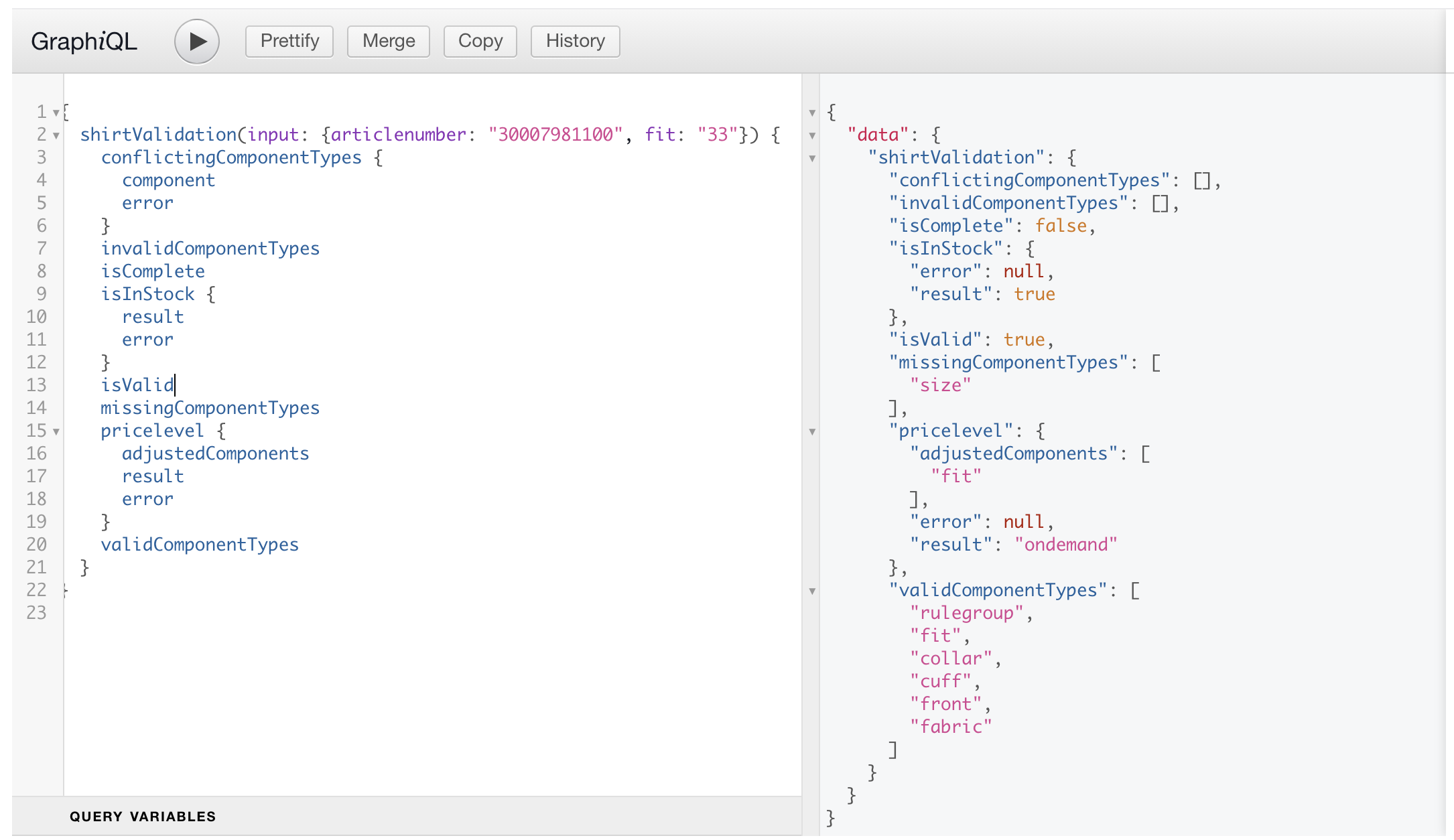Image resolution: width=1454 pixels, height=840 pixels.
Task: Collapse root object in result pane
Action: click(812, 113)
